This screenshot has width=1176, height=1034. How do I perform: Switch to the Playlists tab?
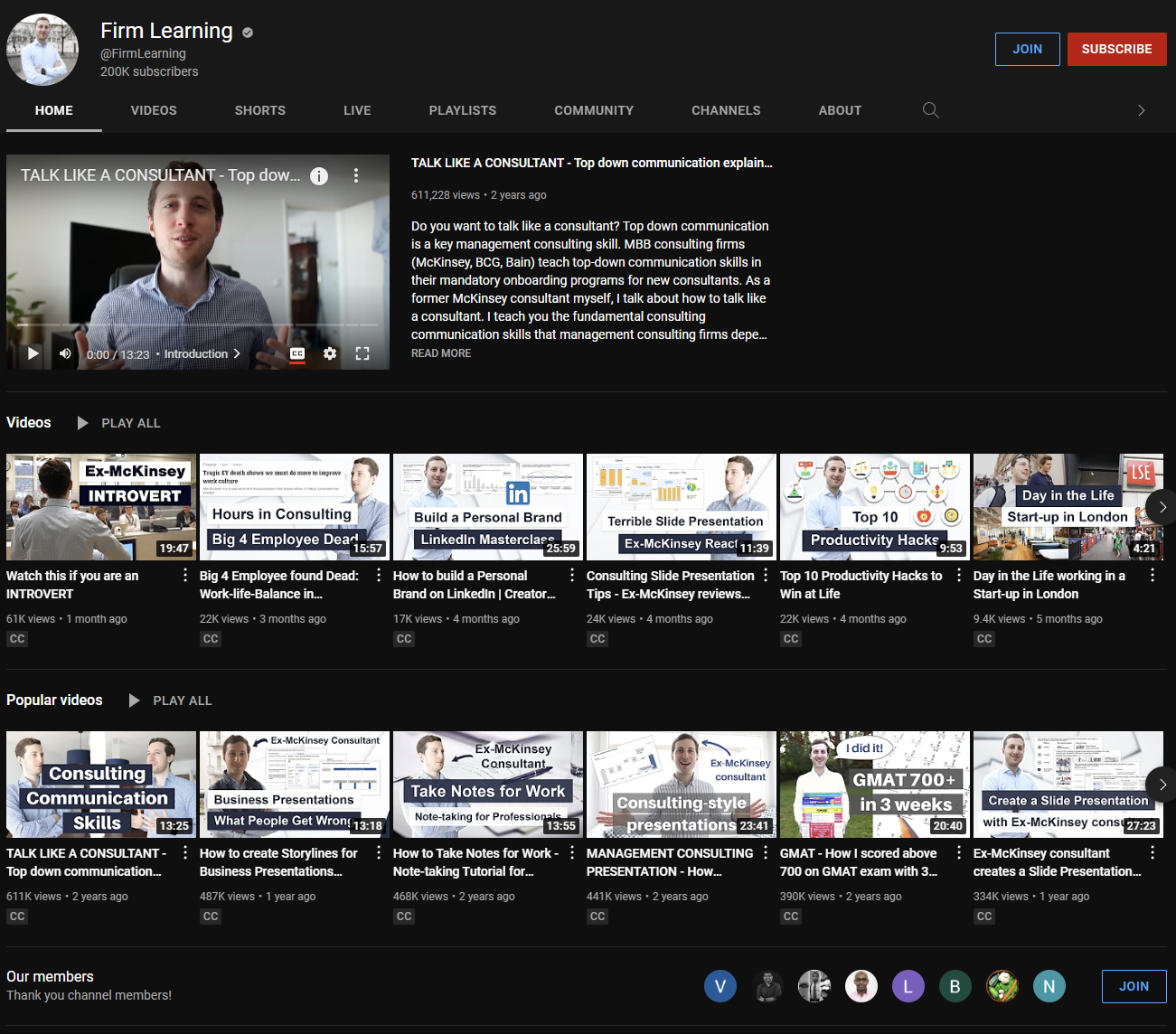pyautogui.click(x=462, y=110)
